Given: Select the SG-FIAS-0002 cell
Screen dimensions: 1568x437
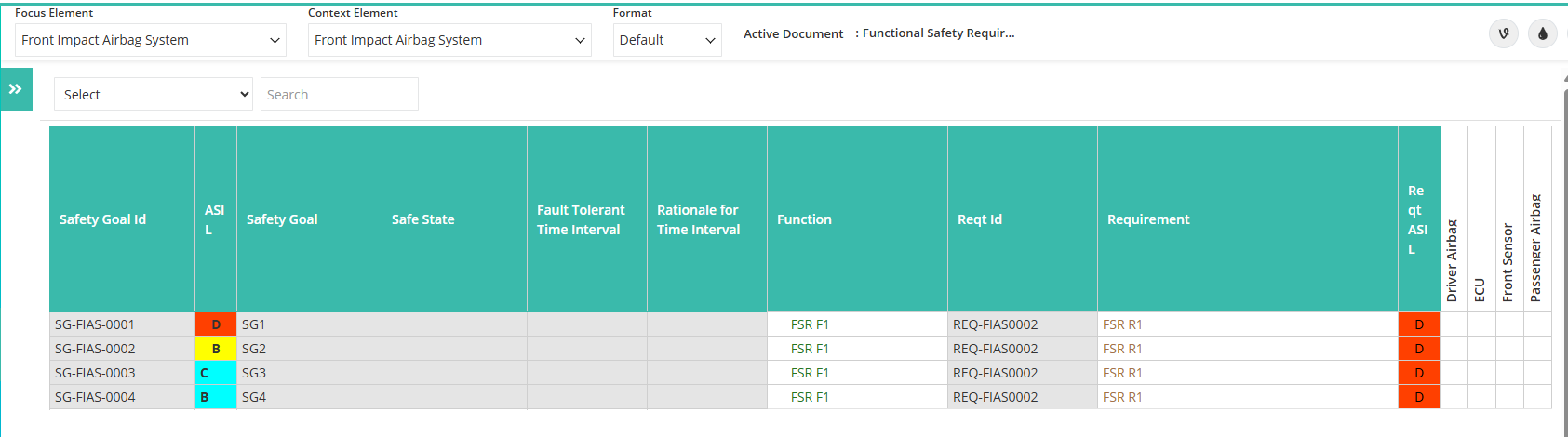Looking at the screenshot, I should point(122,349).
